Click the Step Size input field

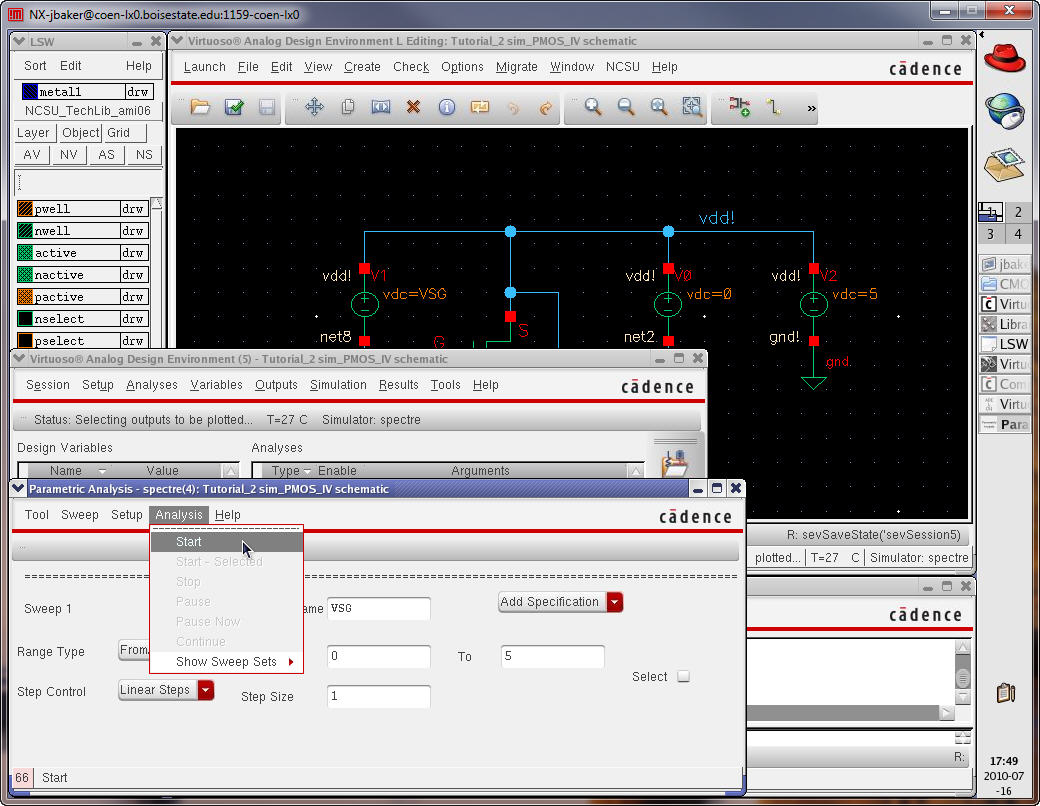coord(379,697)
